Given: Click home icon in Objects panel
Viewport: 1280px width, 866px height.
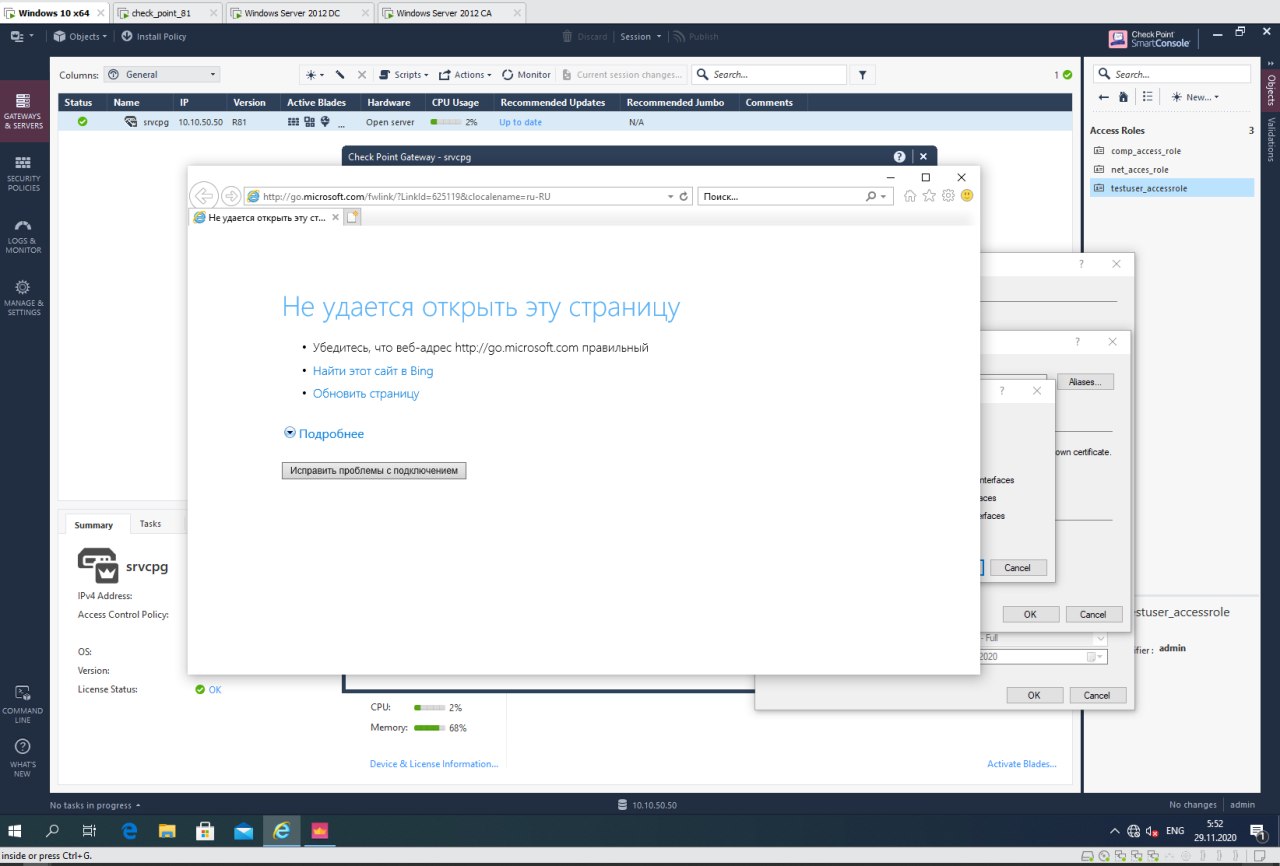Looking at the screenshot, I should pyautogui.click(x=1124, y=97).
